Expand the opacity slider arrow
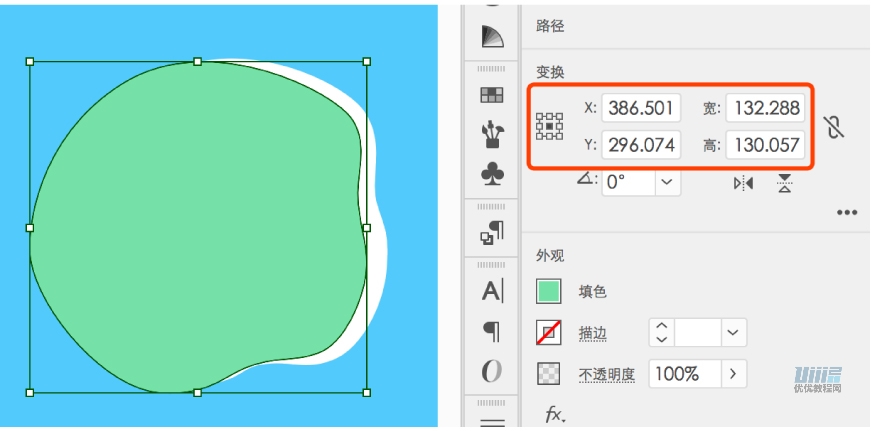 (x=733, y=374)
